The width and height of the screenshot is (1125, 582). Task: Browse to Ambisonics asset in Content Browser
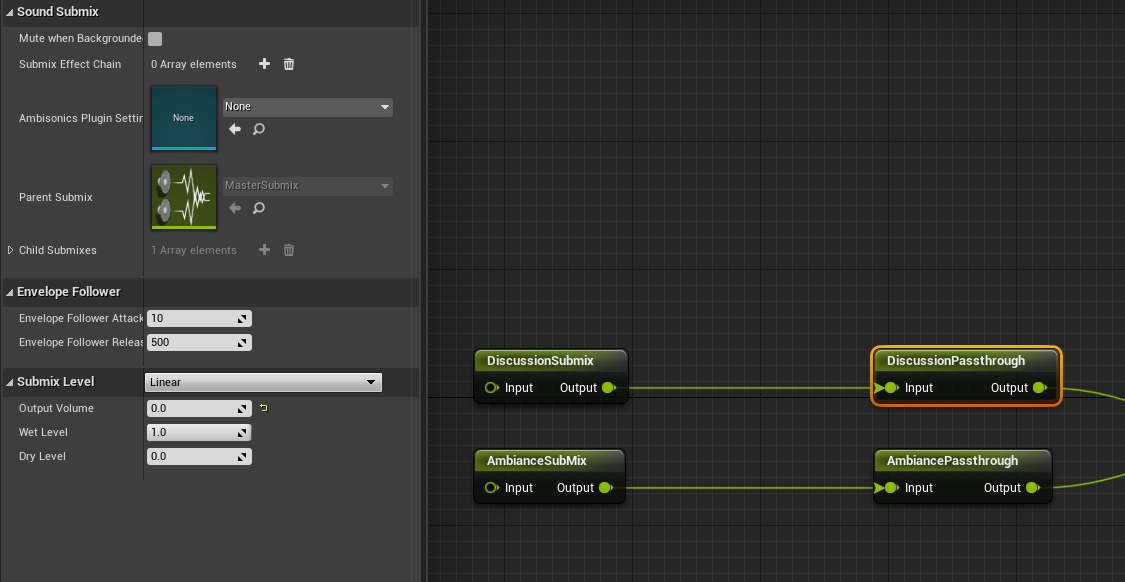tap(259, 129)
